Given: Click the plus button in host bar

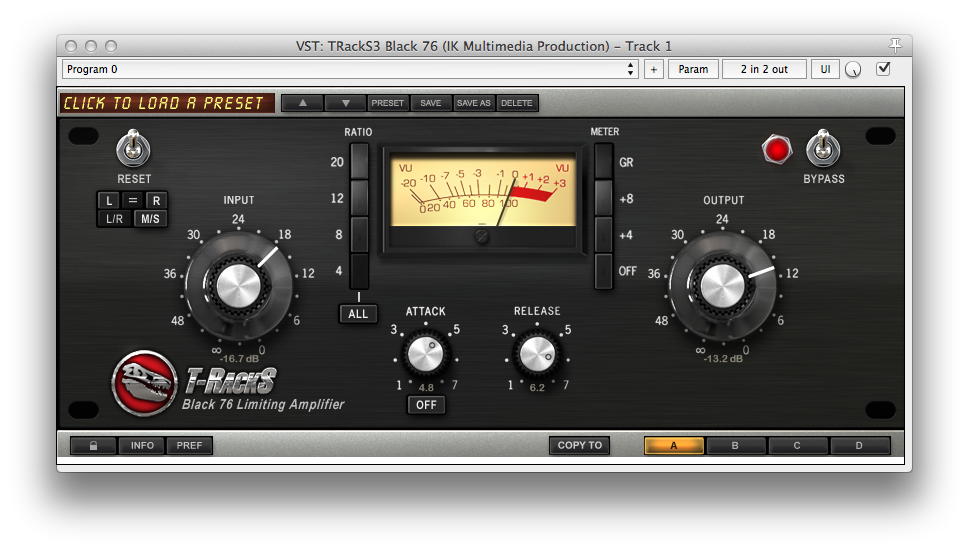Looking at the screenshot, I should coord(654,69).
